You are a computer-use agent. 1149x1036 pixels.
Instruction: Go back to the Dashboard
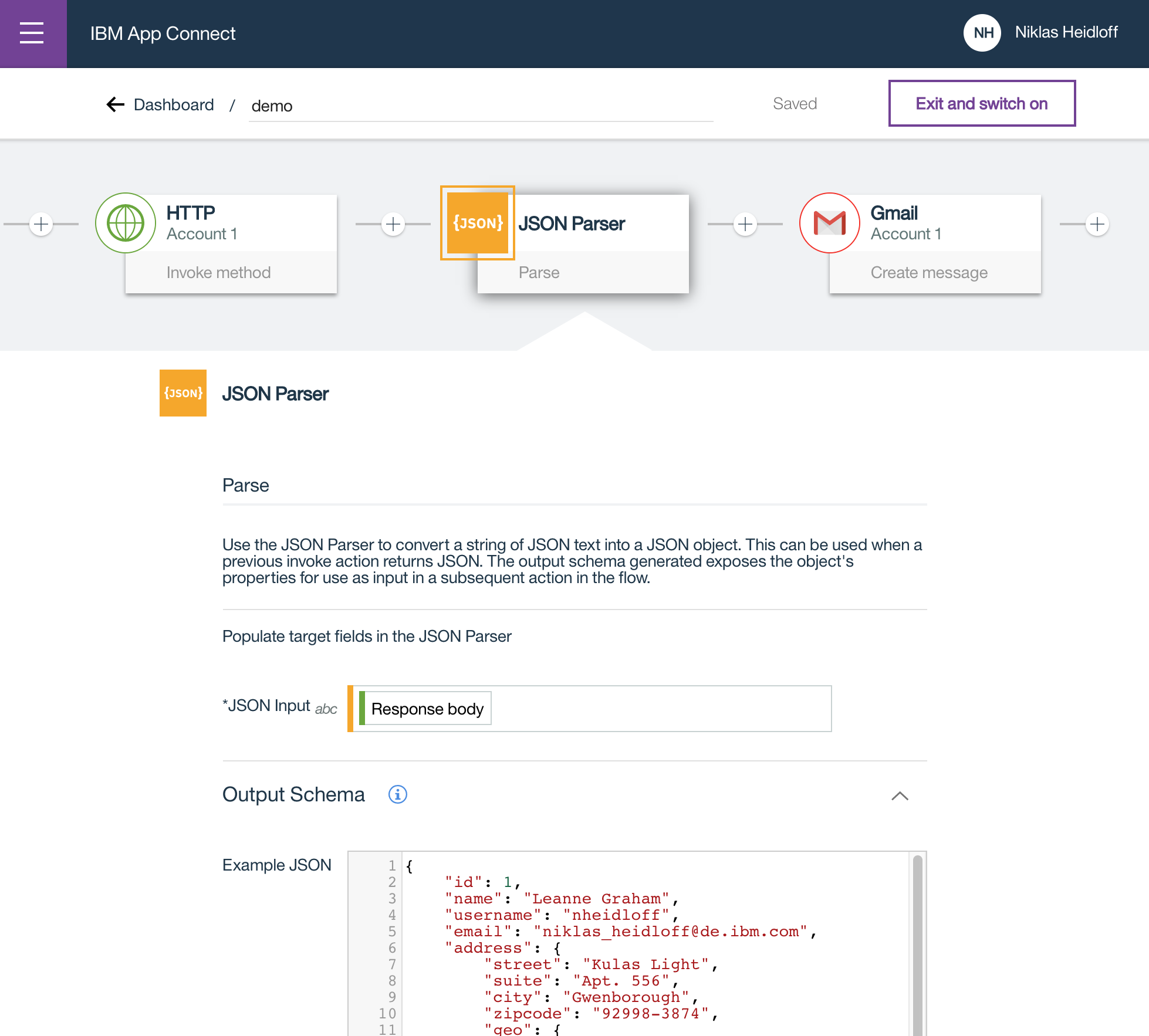coord(174,104)
